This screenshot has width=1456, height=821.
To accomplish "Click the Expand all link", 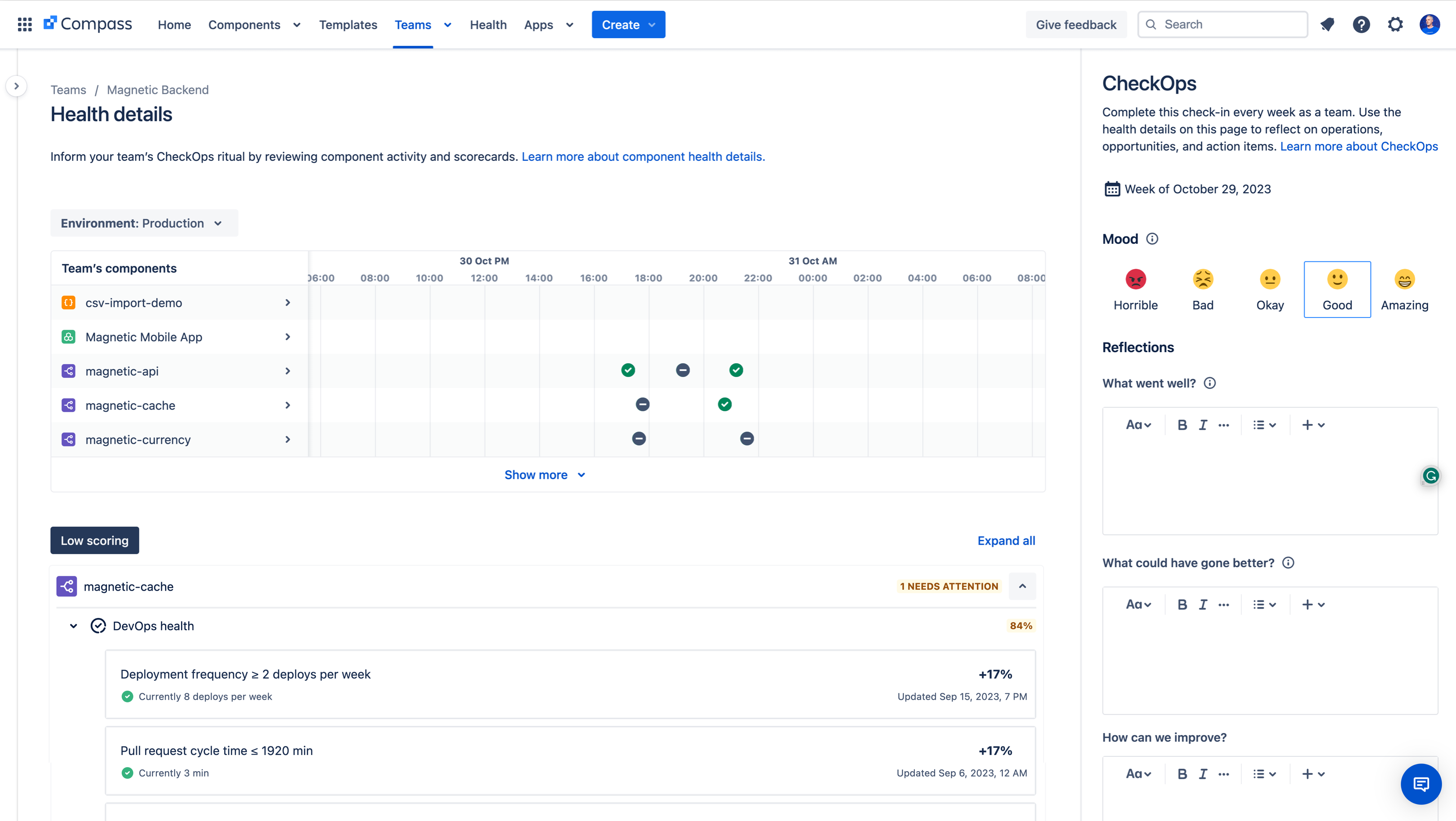I will (x=1006, y=541).
